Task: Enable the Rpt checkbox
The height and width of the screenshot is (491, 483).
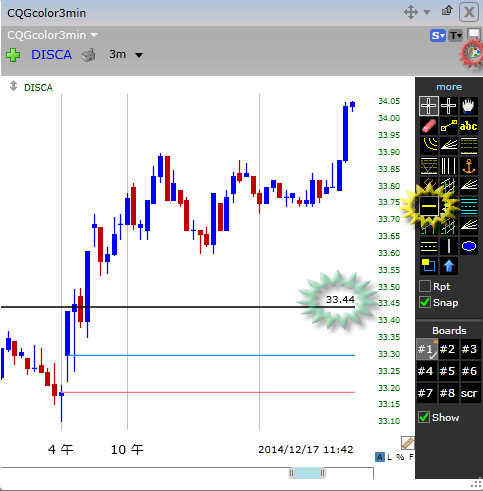Action: click(425, 286)
